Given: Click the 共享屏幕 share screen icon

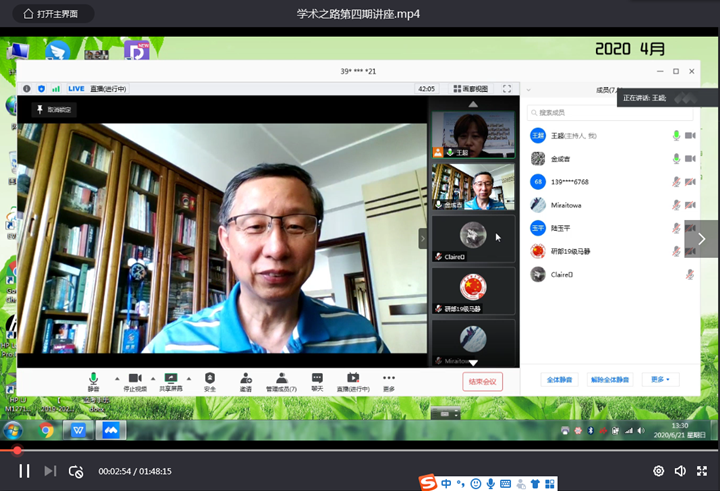Looking at the screenshot, I should [170, 378].
